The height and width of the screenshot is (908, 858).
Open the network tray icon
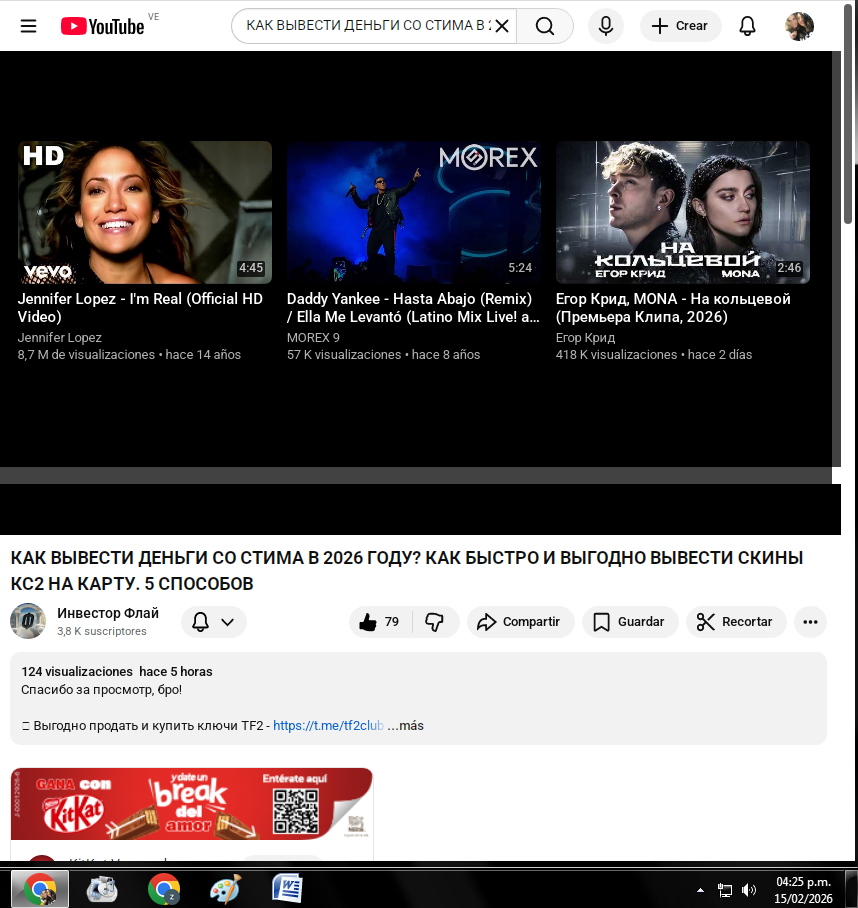724,890
